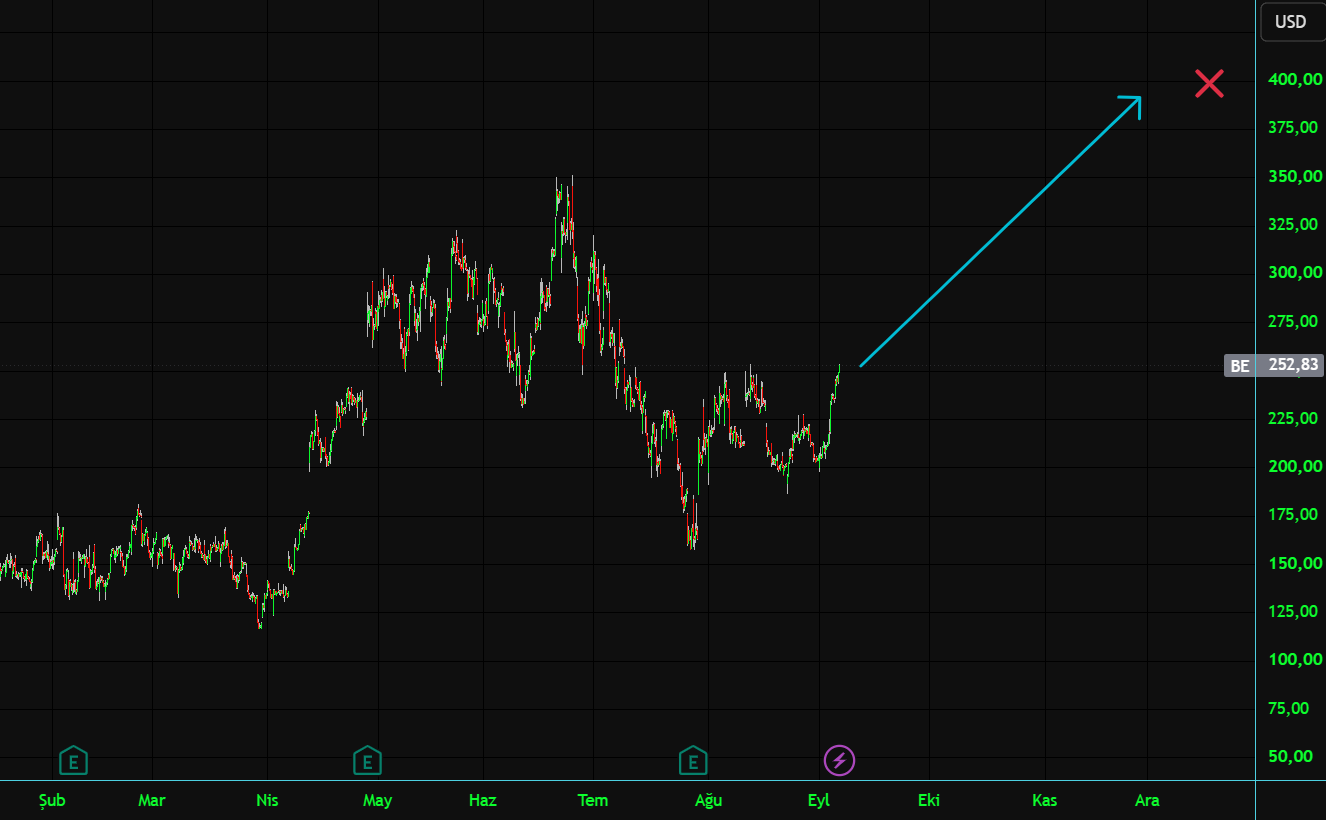Click the Ara month label on time axis
This screenshot has height=820, width=1326.
pyautogui.click(x=1147, y=800)
